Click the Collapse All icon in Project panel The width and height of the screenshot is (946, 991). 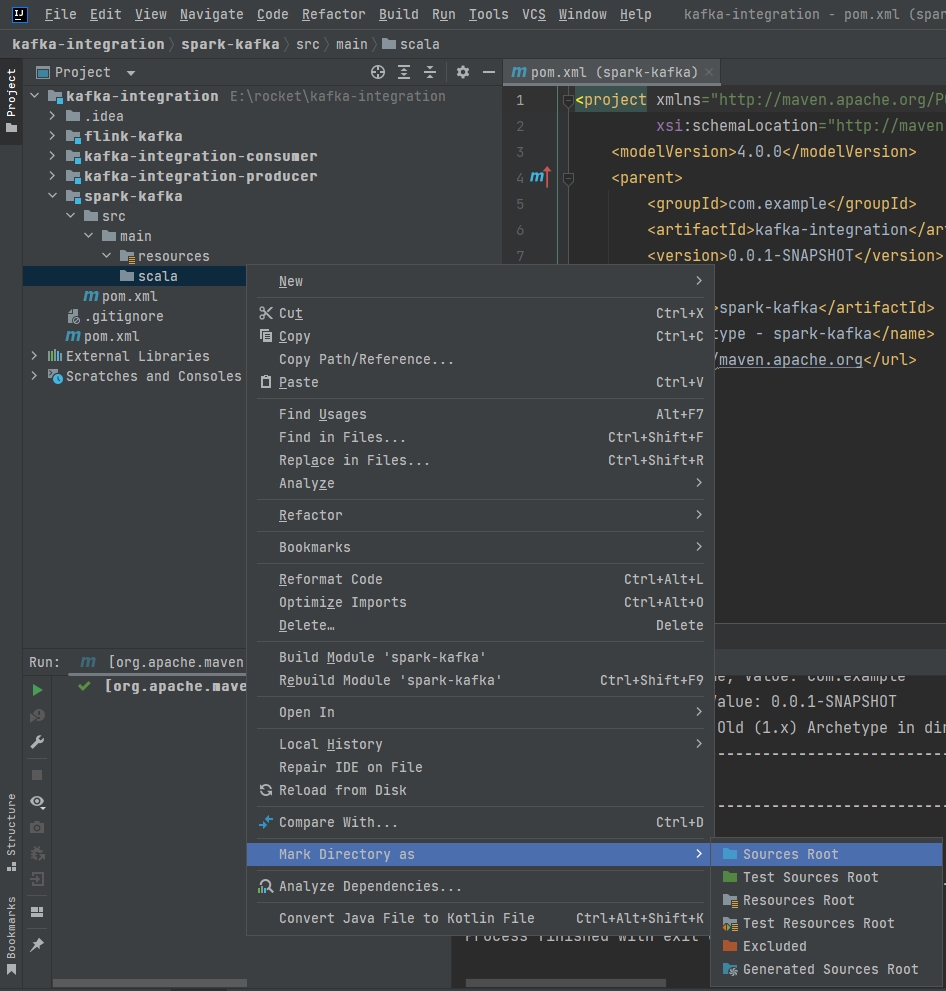pos(430,72)
